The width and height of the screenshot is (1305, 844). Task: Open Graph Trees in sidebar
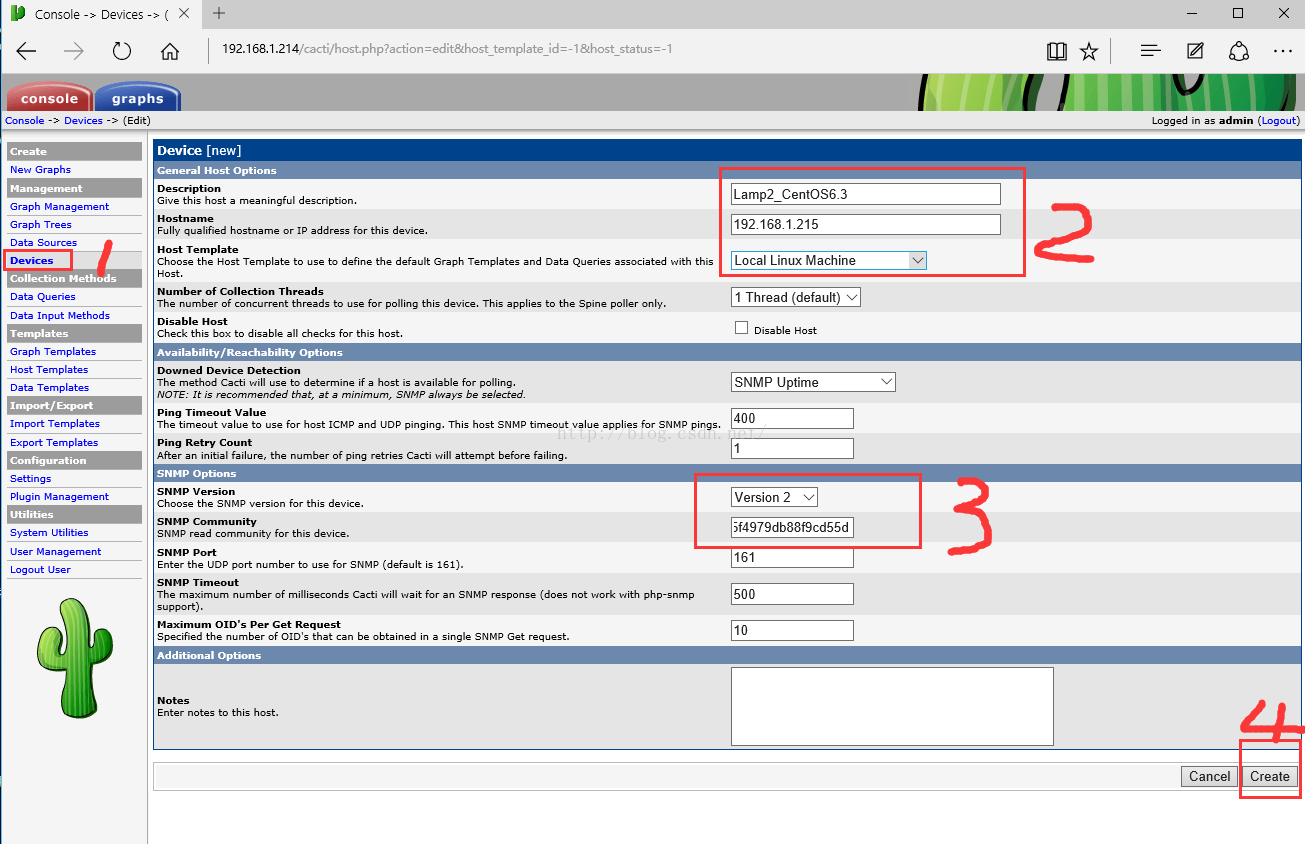(x=41, y=224)
